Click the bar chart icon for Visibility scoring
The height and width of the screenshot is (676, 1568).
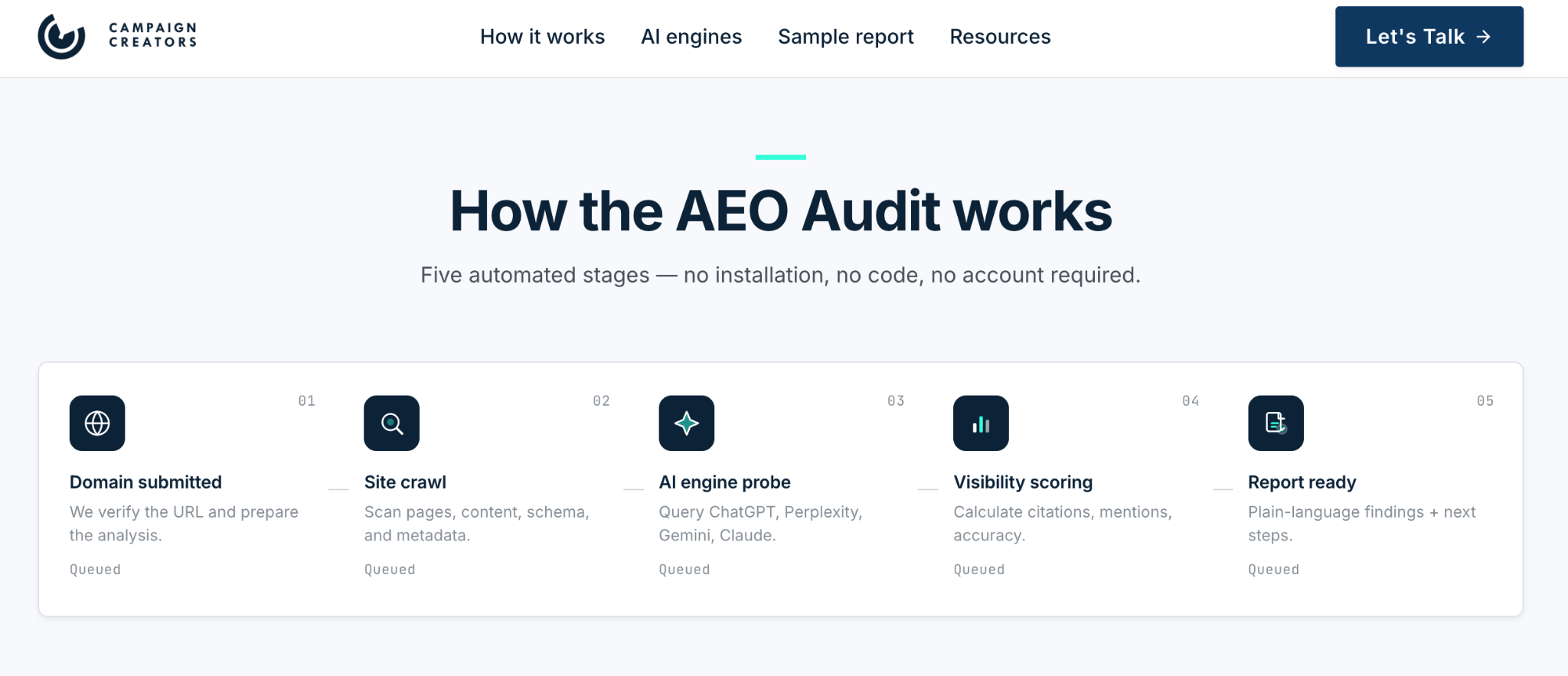[x=981, y=423]
